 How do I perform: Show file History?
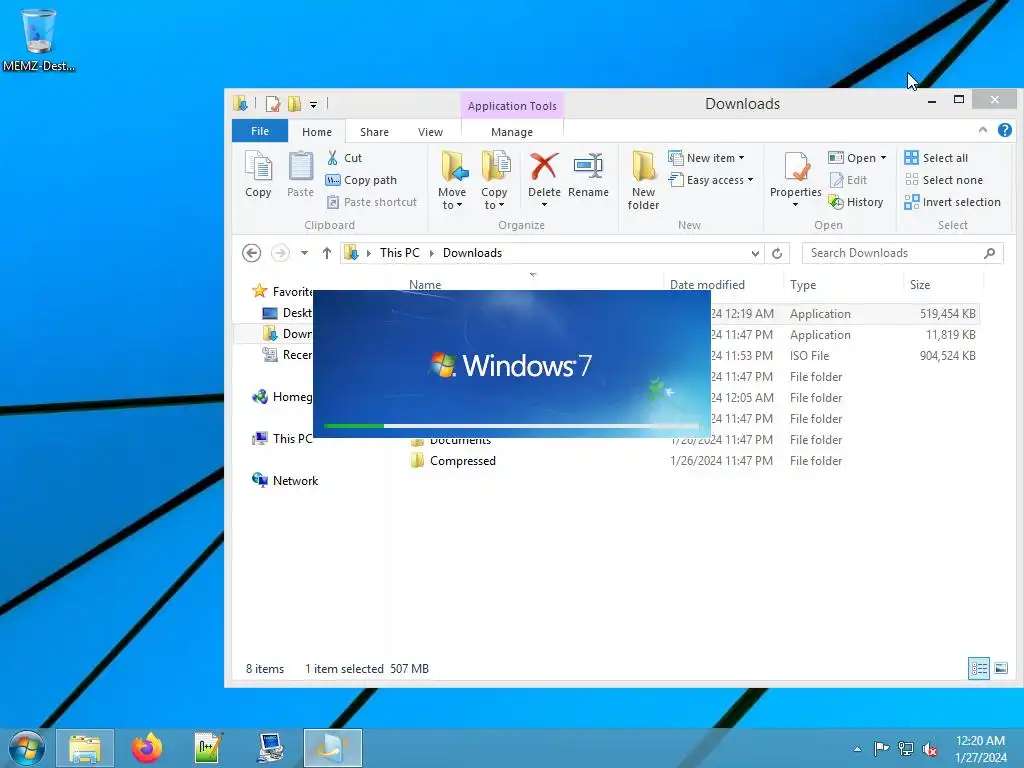[856, 202]
